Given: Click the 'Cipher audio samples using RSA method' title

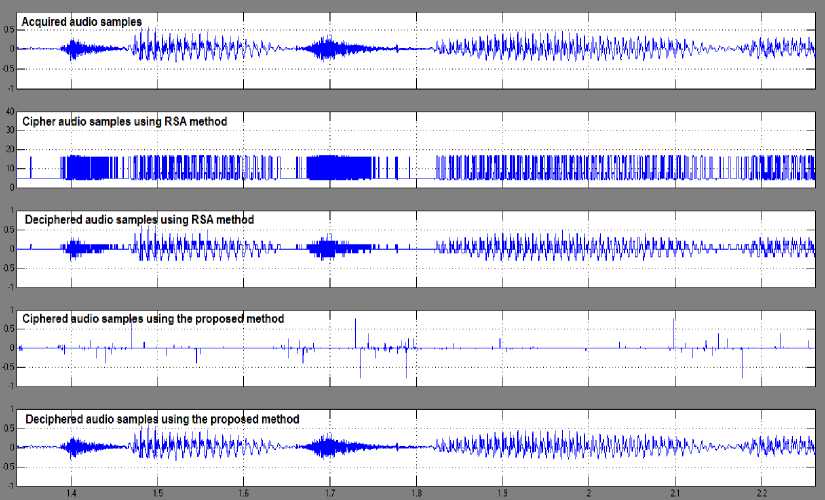Looking at the screenshot, I should tap(125, 122).
